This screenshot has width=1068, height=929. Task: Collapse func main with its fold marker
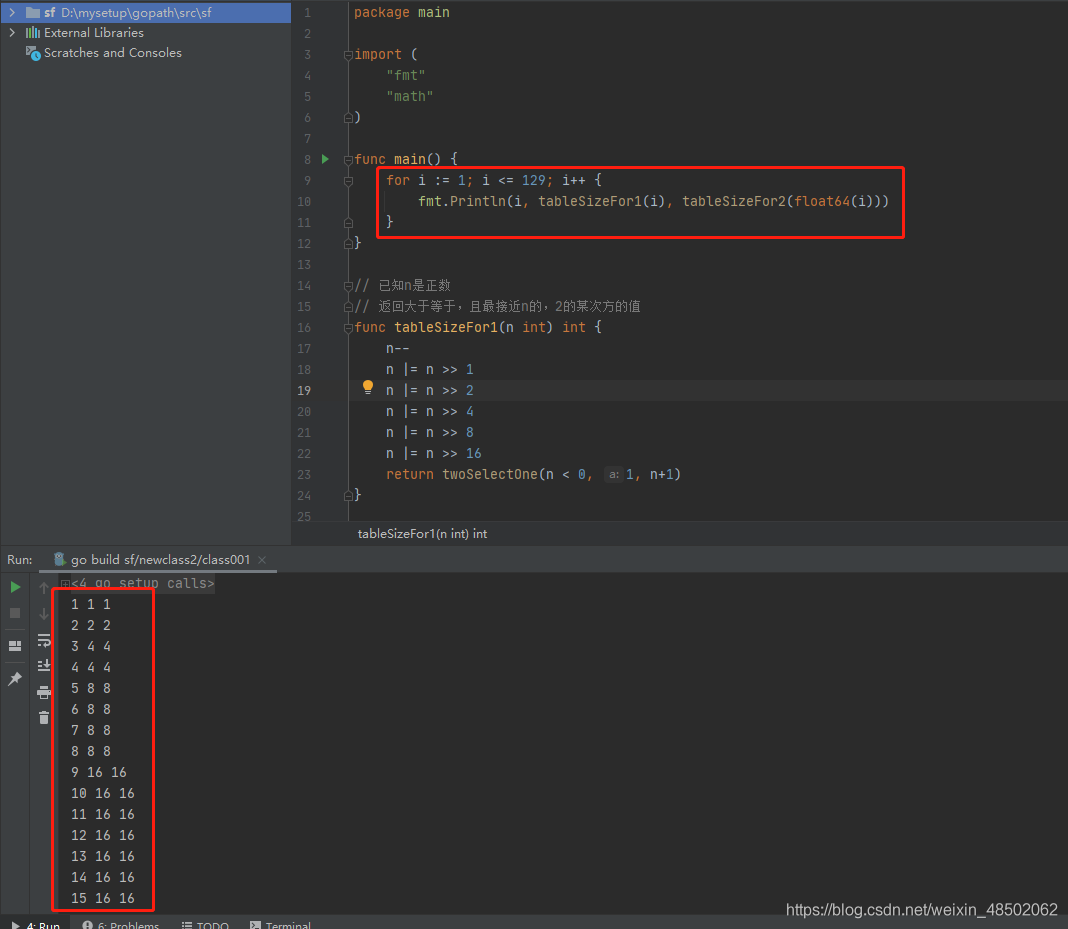pos(348,159)
